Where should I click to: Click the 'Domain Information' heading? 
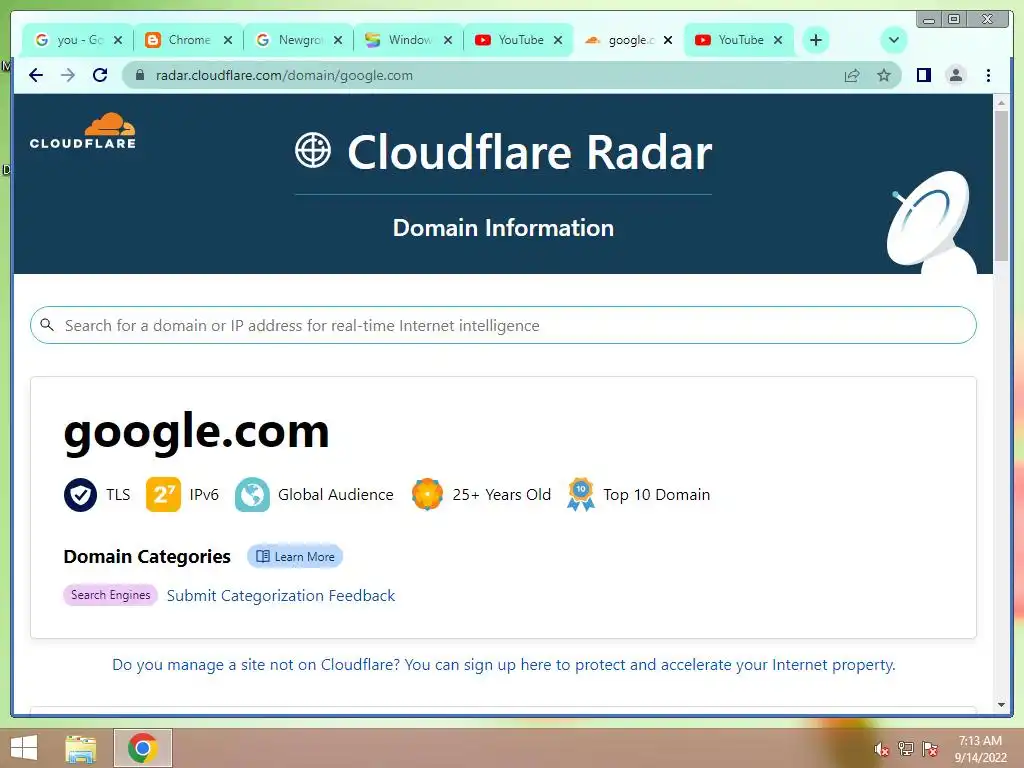503,228
